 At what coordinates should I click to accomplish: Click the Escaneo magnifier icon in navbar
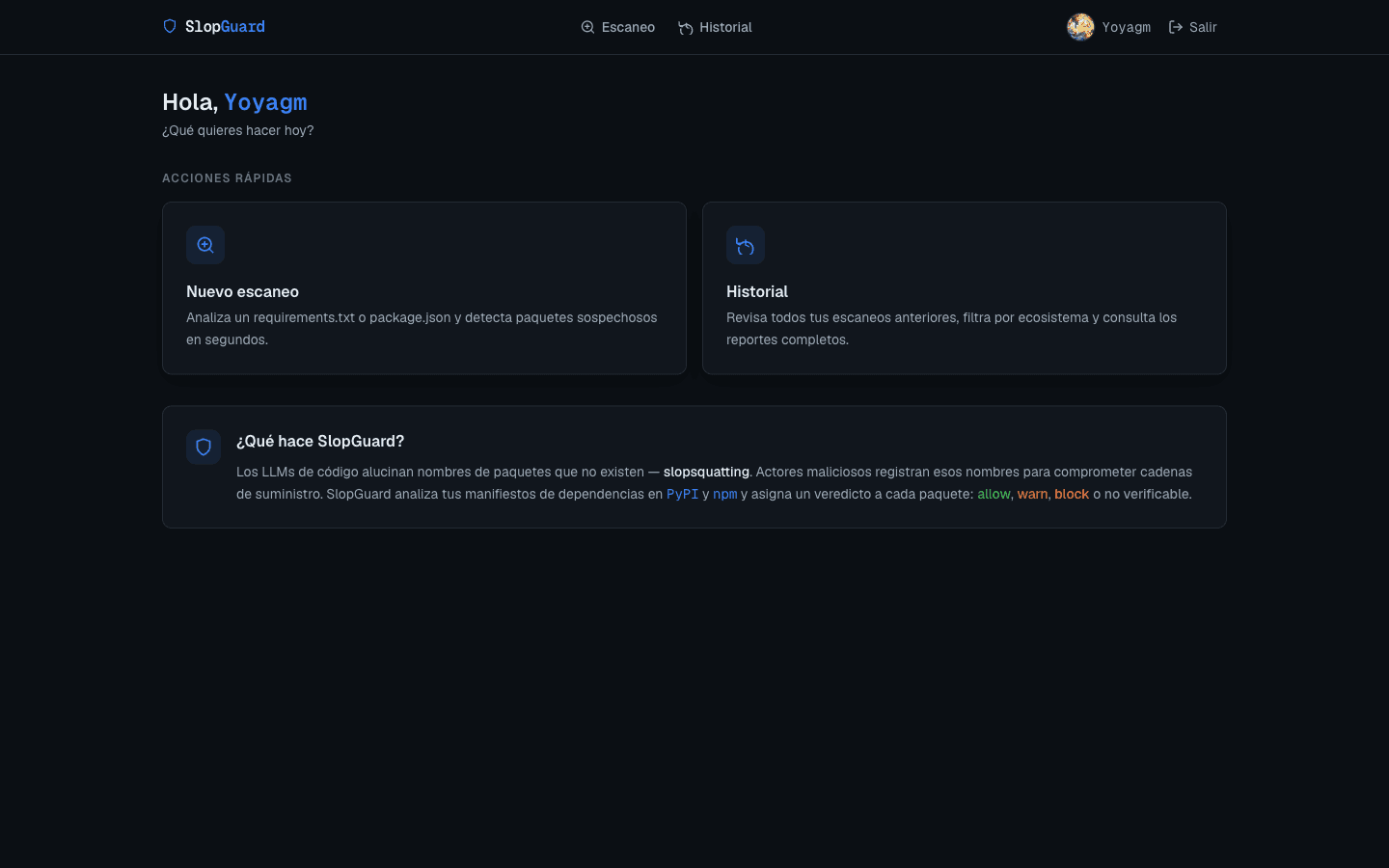pos(587,27)
